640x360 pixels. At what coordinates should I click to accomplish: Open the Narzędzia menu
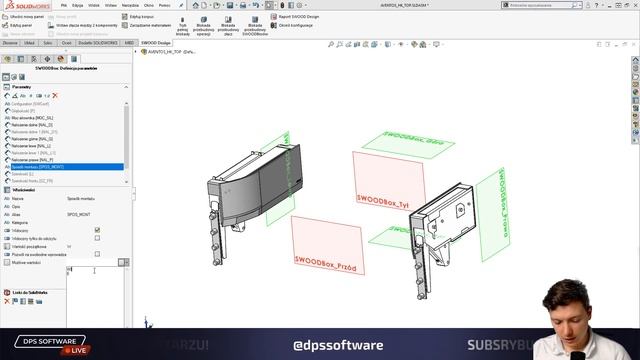(130, 5)
